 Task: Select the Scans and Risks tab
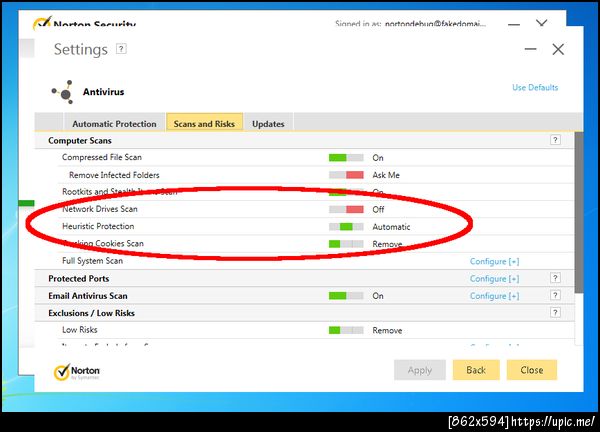click(204, 123)
